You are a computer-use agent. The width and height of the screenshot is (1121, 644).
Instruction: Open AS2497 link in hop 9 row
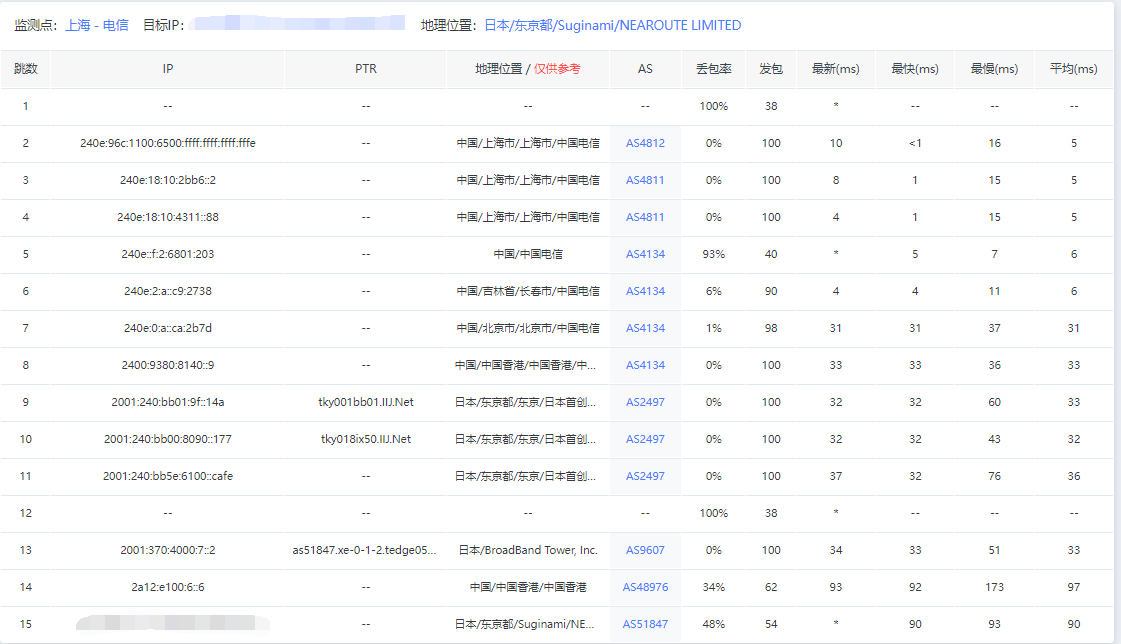pyautogui.click(x=645, y=402)
